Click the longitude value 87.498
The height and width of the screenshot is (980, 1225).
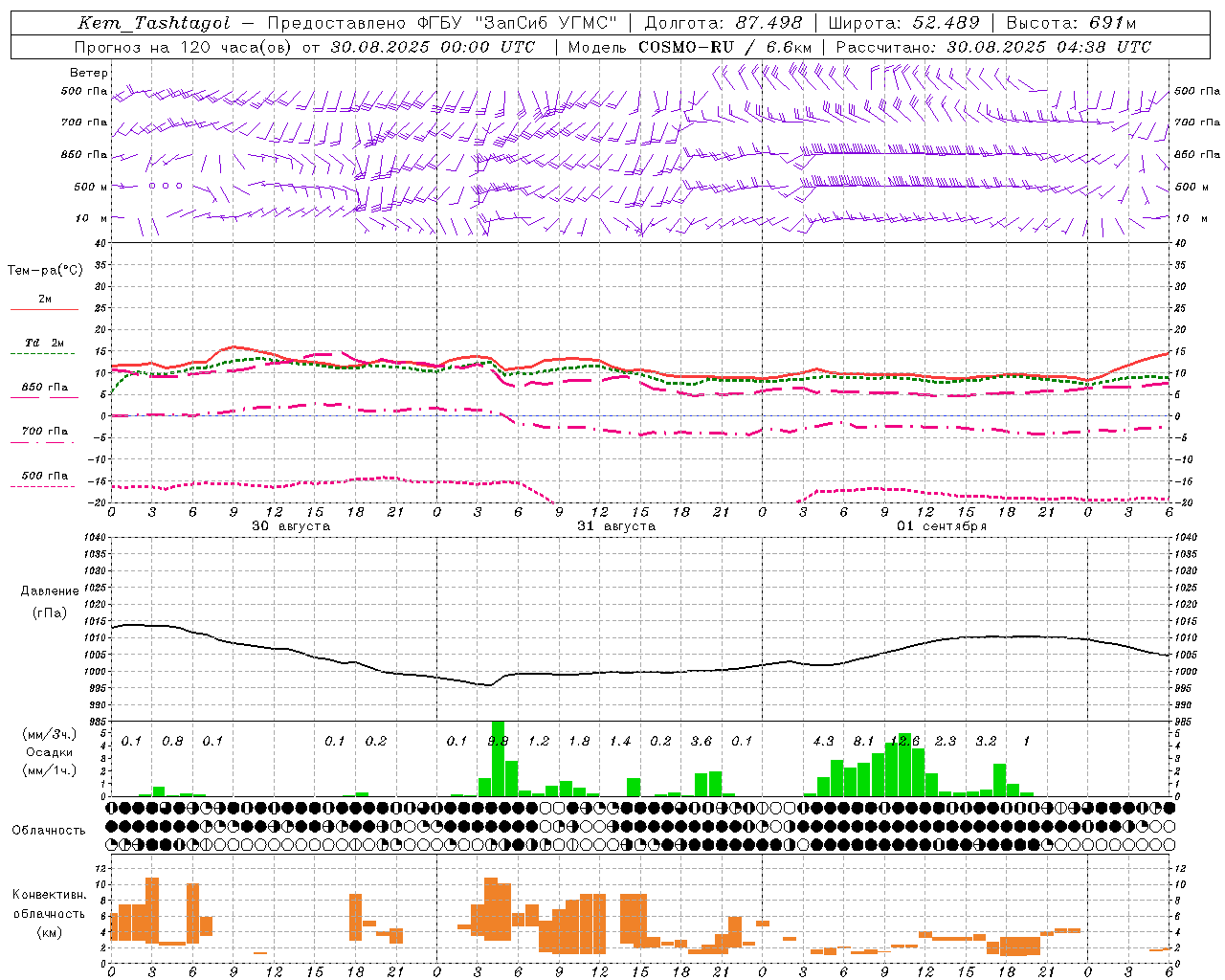768,23
